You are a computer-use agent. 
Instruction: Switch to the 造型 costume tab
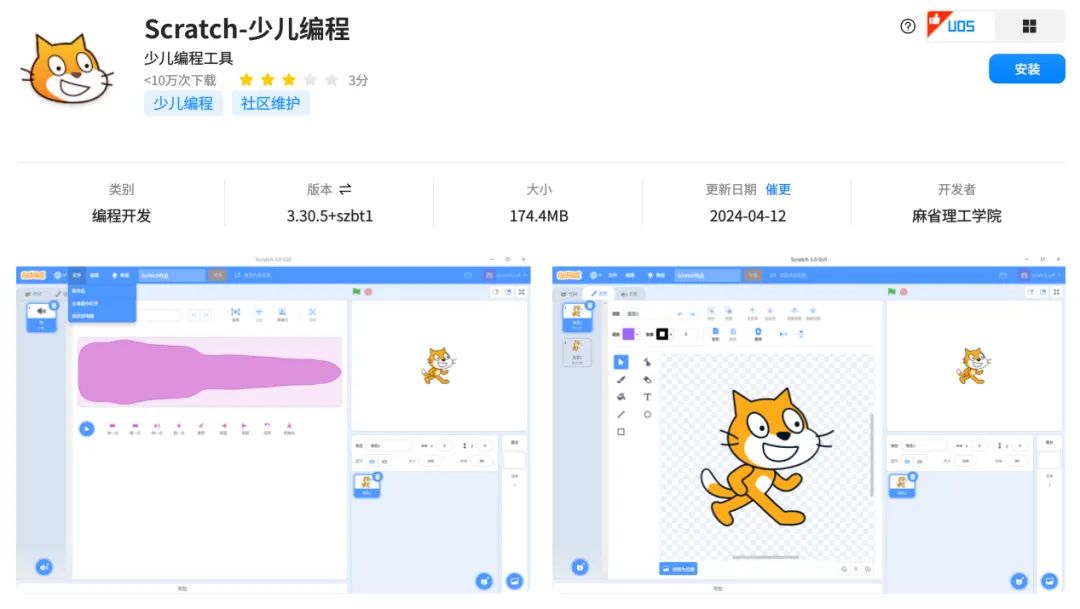pos(596,293)
